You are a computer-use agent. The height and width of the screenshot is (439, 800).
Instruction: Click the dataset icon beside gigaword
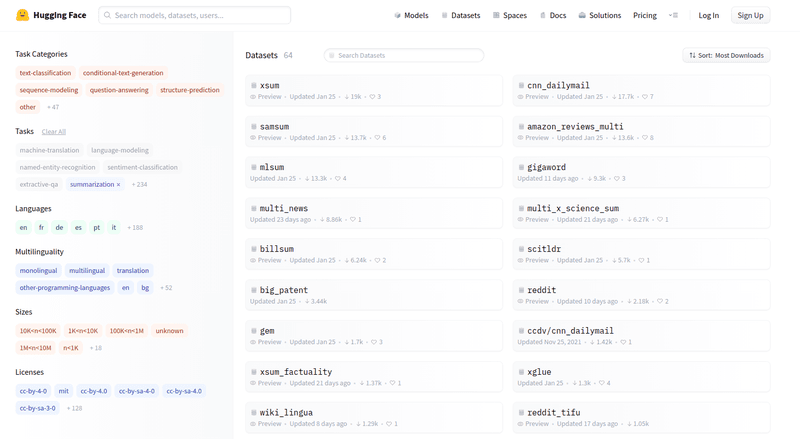(521, 167)
